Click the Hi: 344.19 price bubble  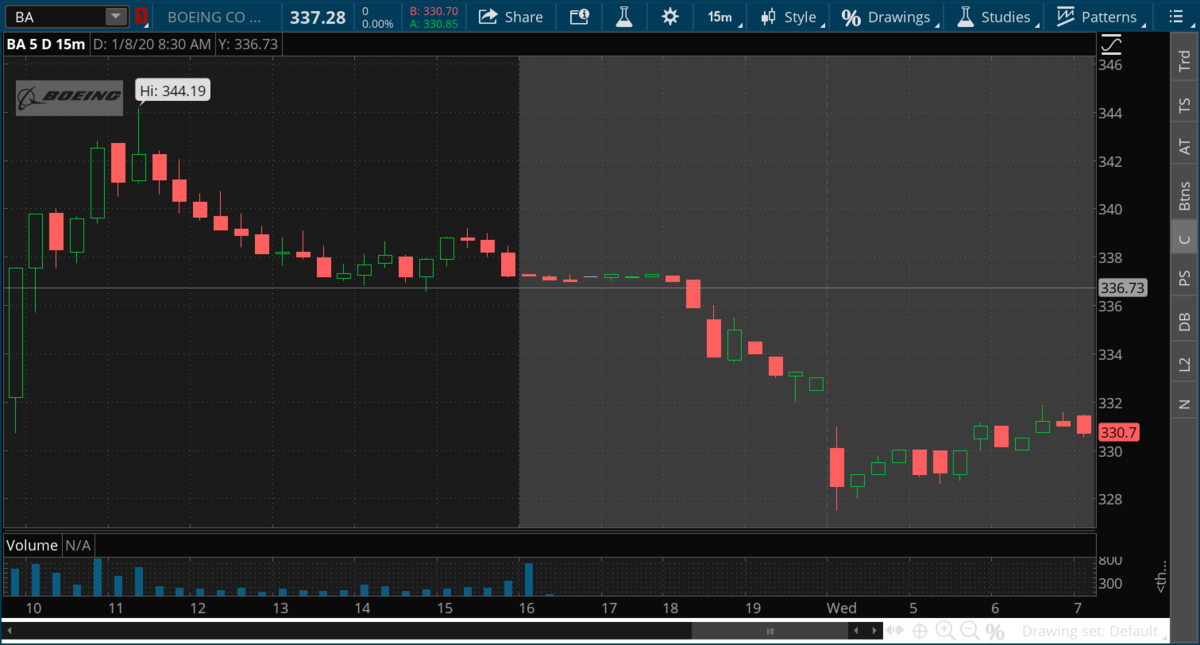tap(173, 91)
